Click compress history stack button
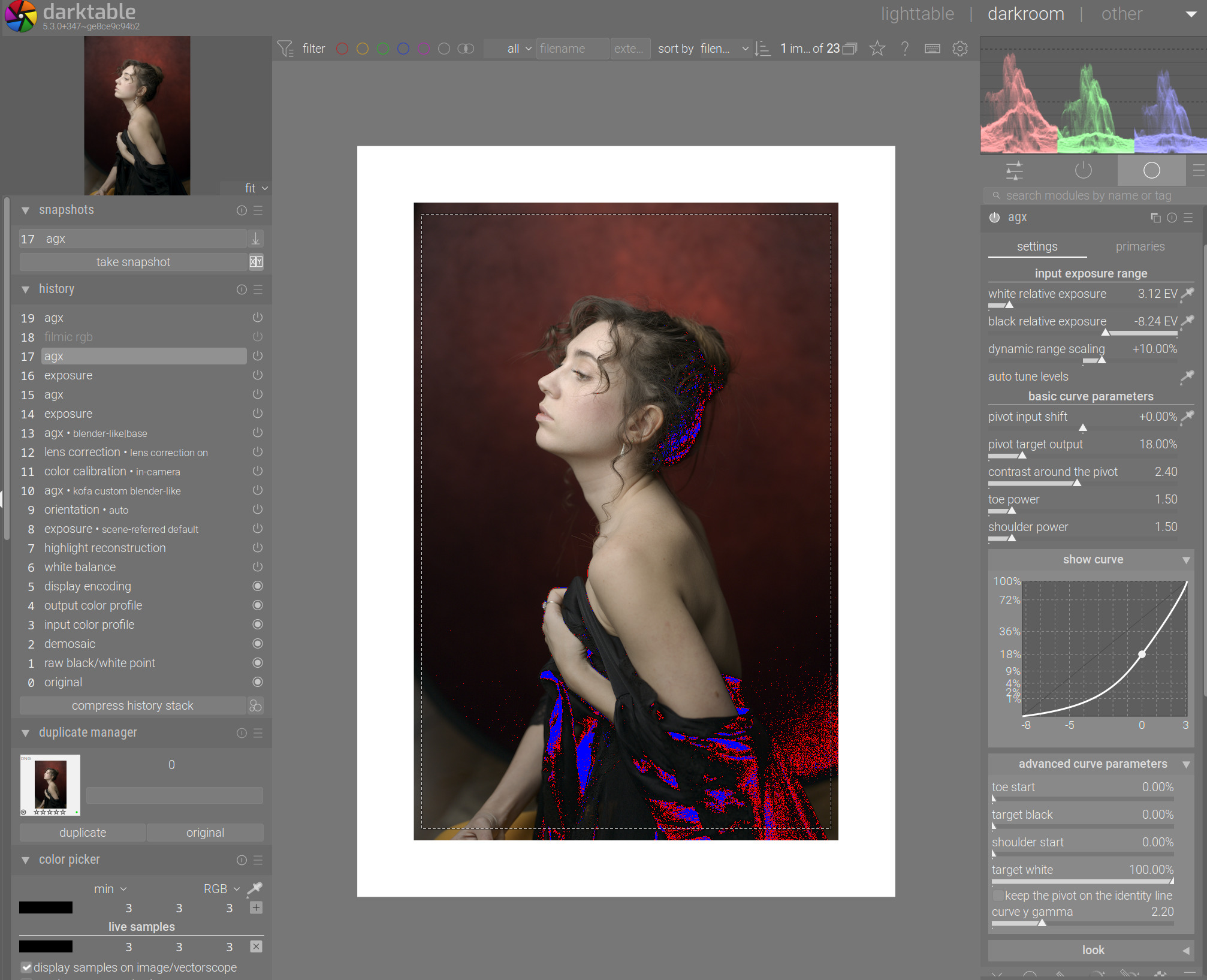The image size is (1207, 980). (x=132, y=705)
